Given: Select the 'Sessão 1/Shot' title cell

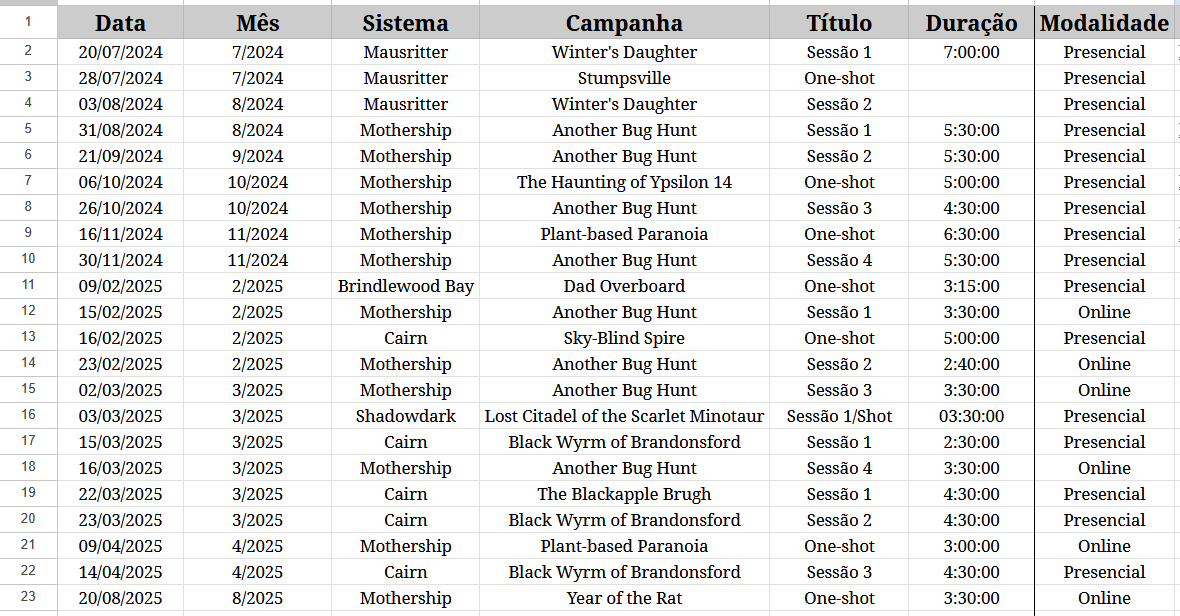Looking at the screenshot, I should click(x=839, y=416).
